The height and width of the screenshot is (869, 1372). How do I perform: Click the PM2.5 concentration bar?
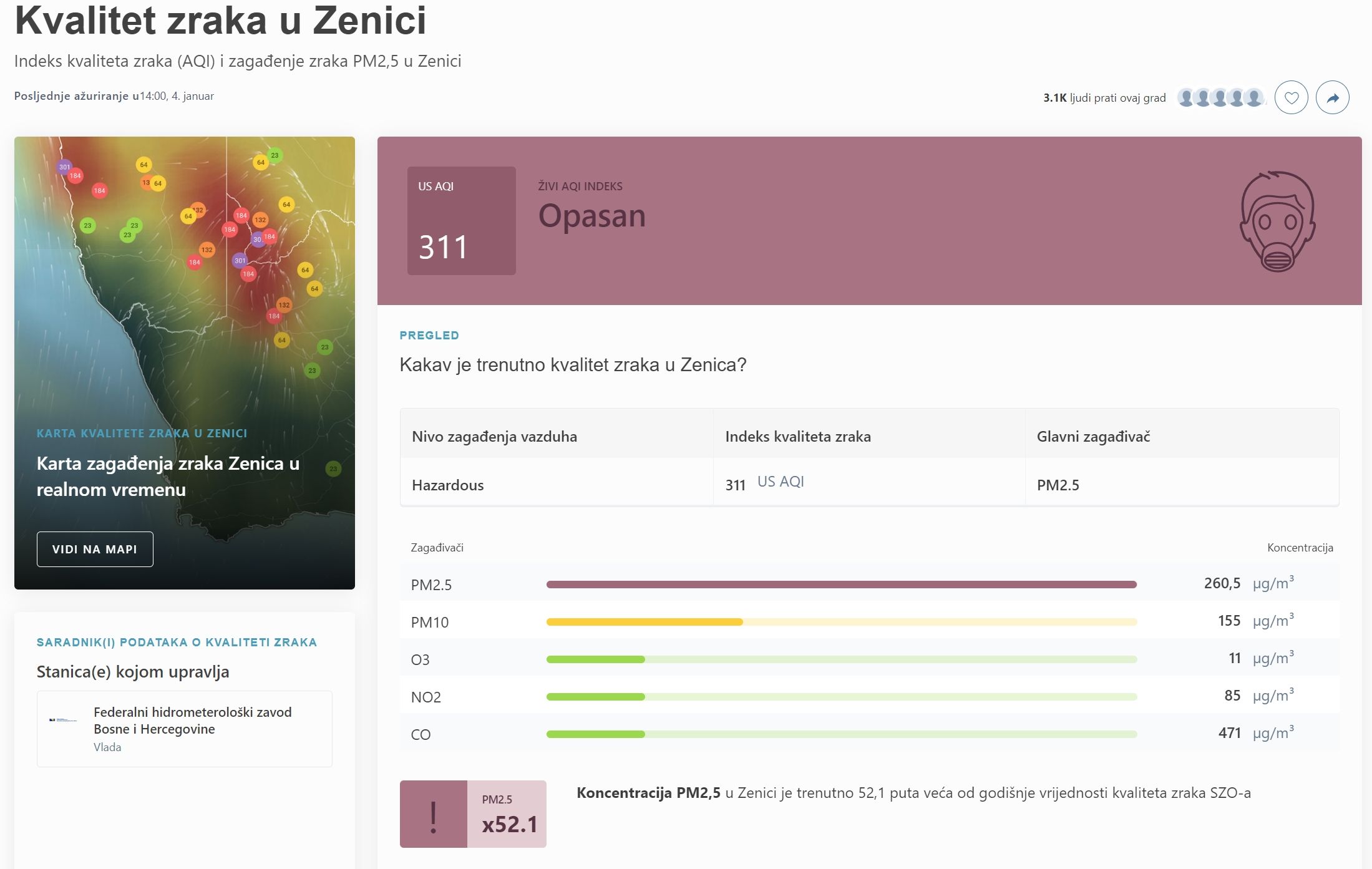tap(841, 585)
